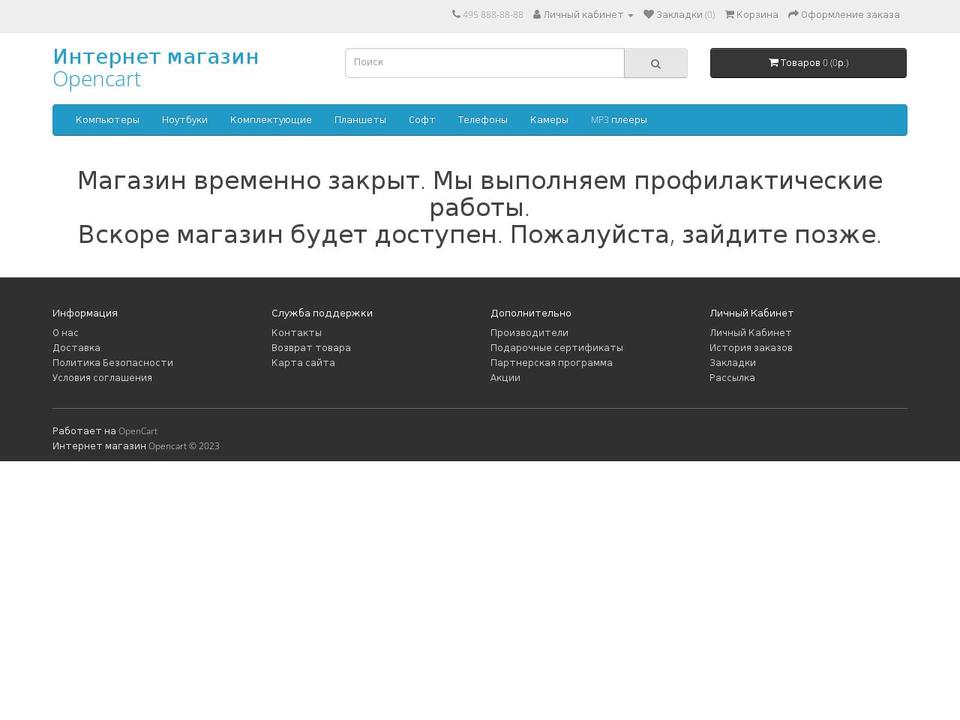Select Телефоны in the navigation bar
This screenshot has width=960, height=720.
482,120
